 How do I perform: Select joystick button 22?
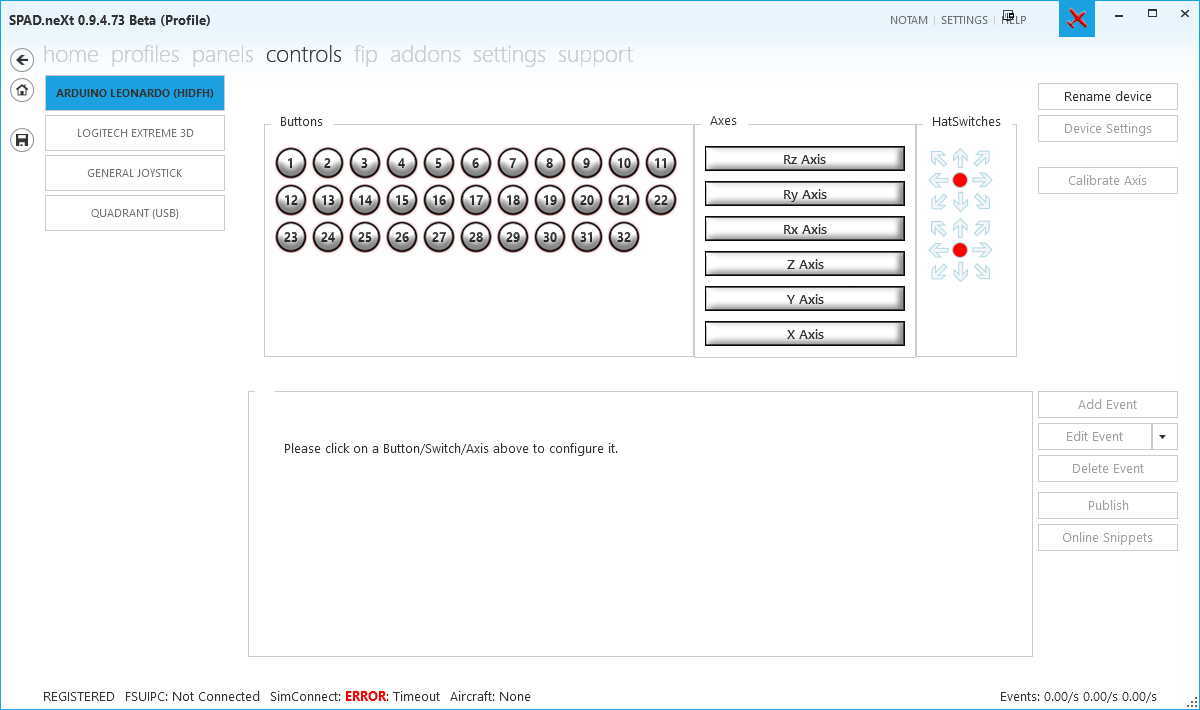pos(661,200)
